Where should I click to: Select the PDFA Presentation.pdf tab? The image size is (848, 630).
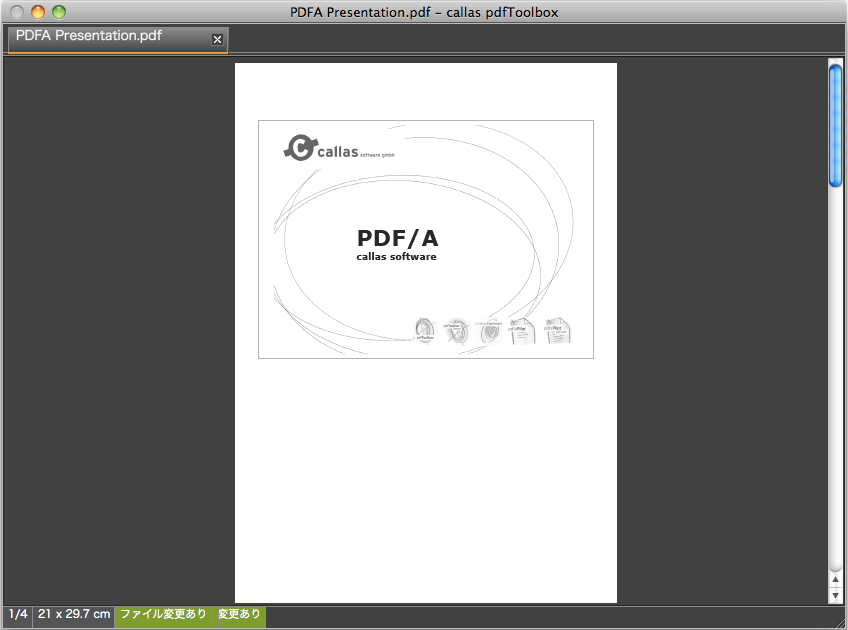pyautogui.click(x=118, y=39)
